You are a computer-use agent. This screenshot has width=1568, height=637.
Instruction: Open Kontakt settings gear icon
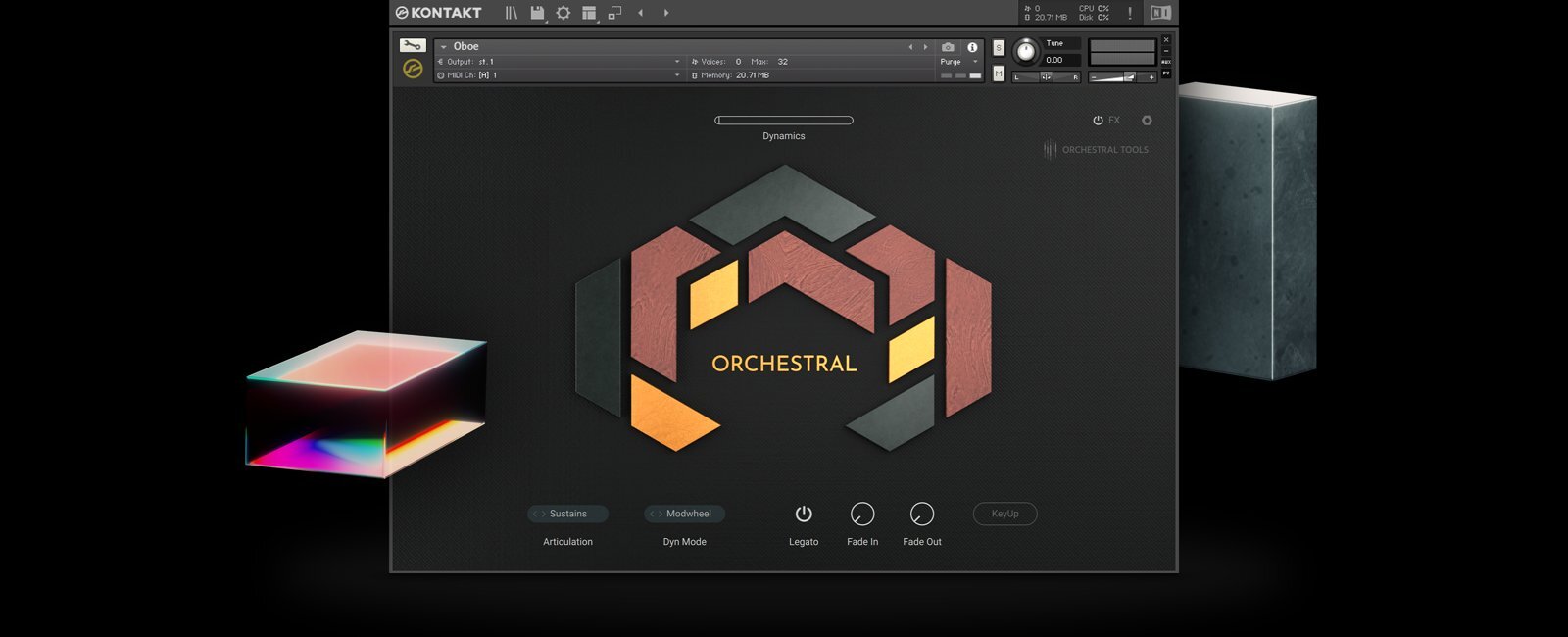click(x=563, y=13)
